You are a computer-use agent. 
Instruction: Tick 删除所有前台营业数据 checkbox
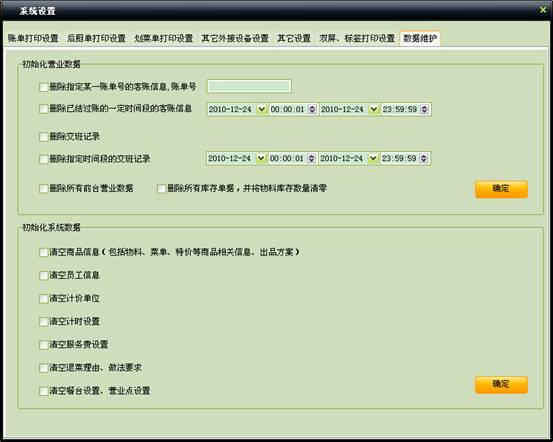pos(44,188)
